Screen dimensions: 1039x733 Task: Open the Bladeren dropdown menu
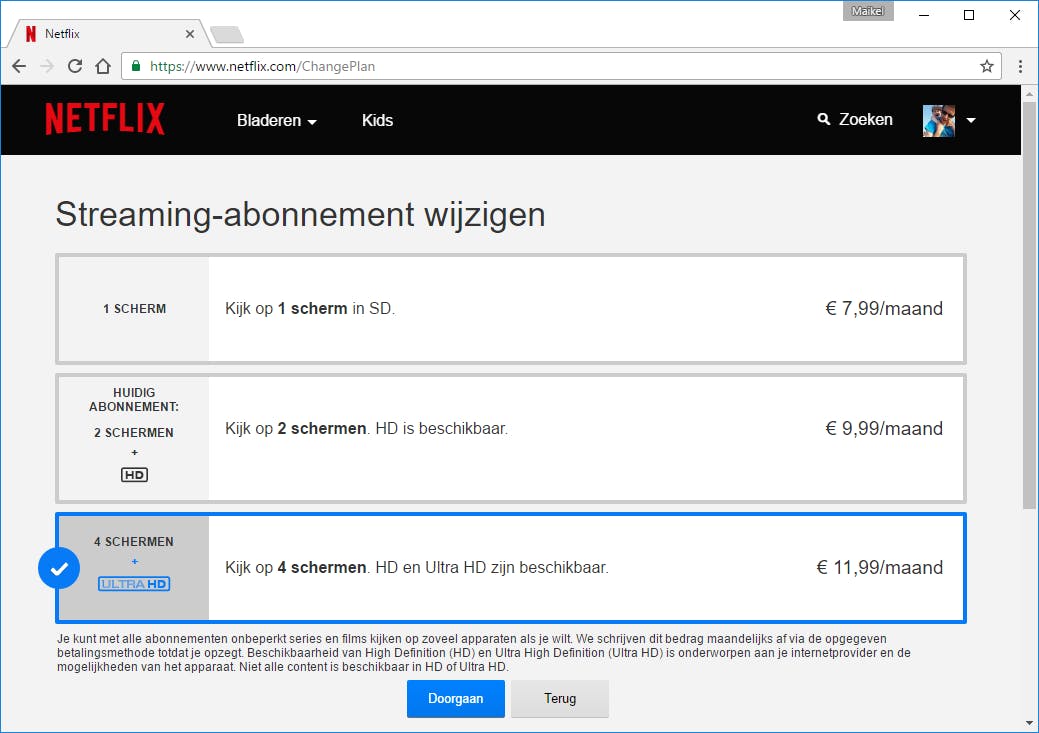coord(276,121)
